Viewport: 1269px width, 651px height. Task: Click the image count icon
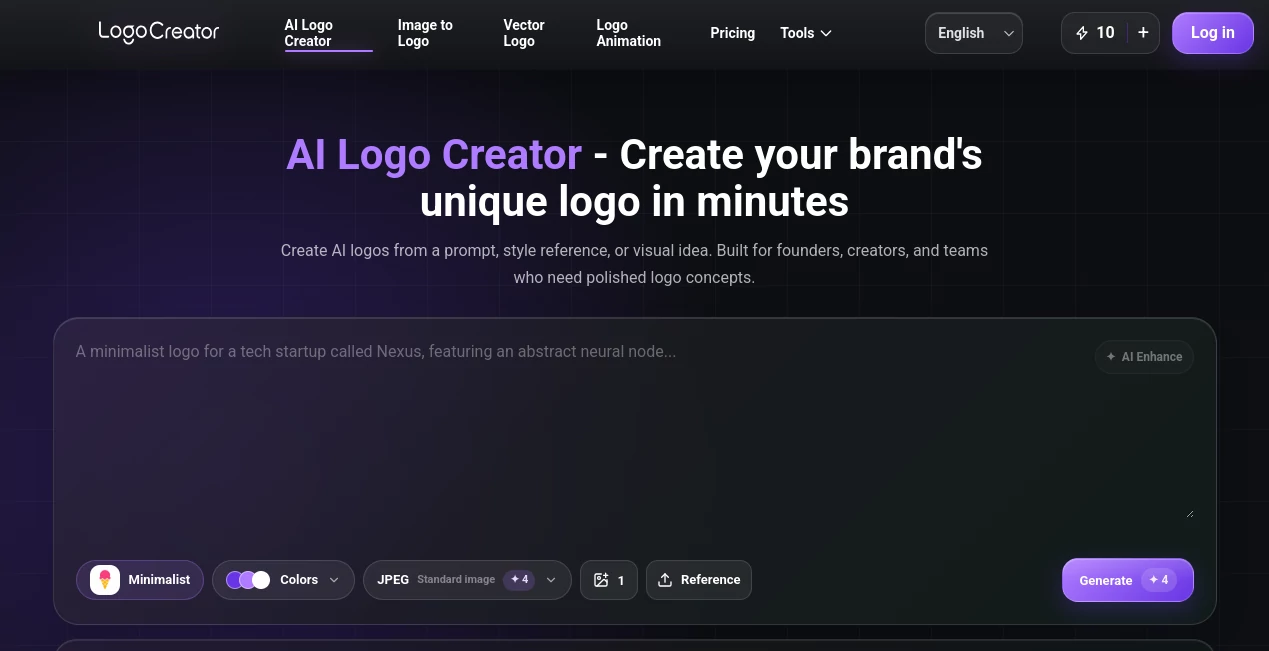click(601, 580)
